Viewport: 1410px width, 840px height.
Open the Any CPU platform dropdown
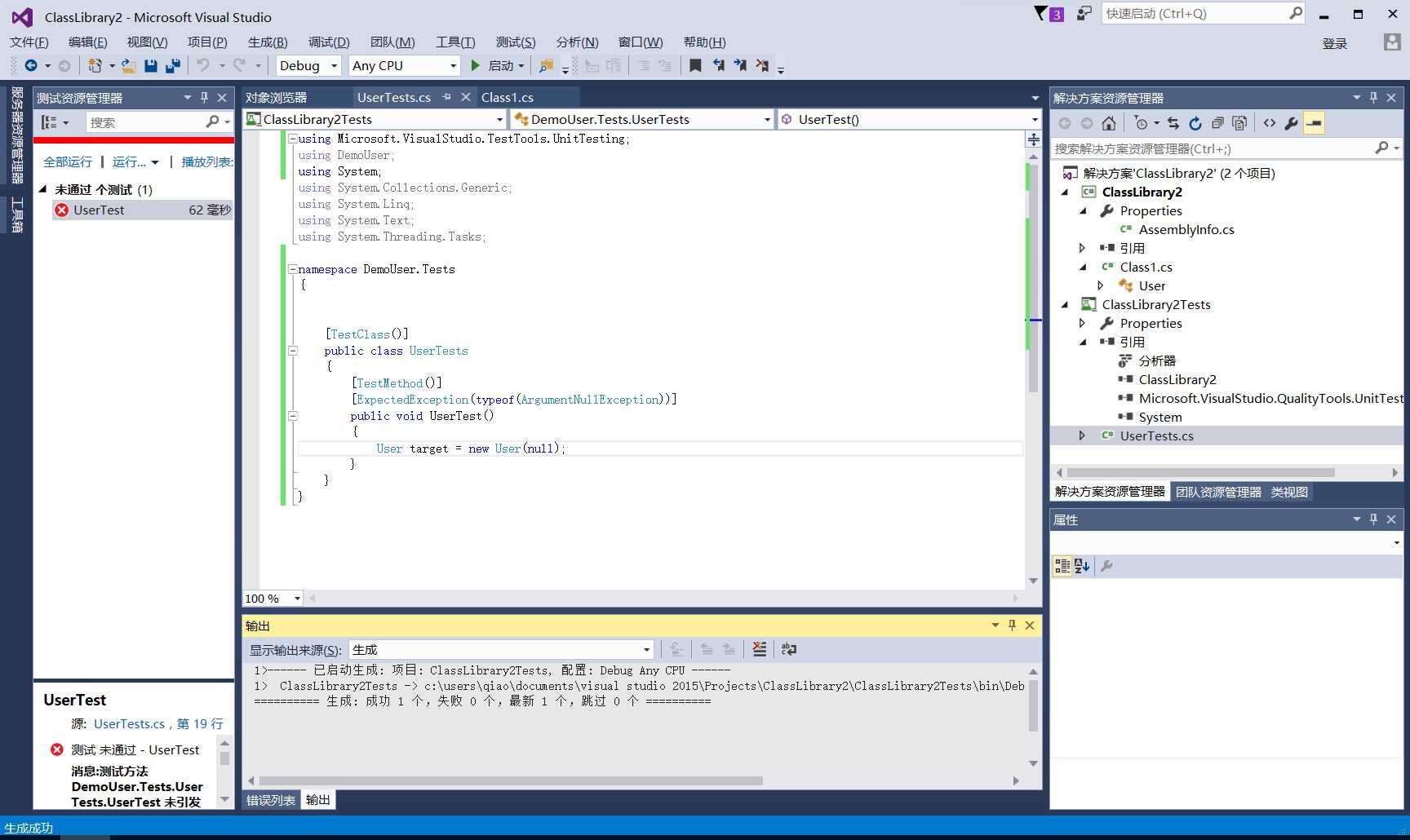[x=454, y=65]
